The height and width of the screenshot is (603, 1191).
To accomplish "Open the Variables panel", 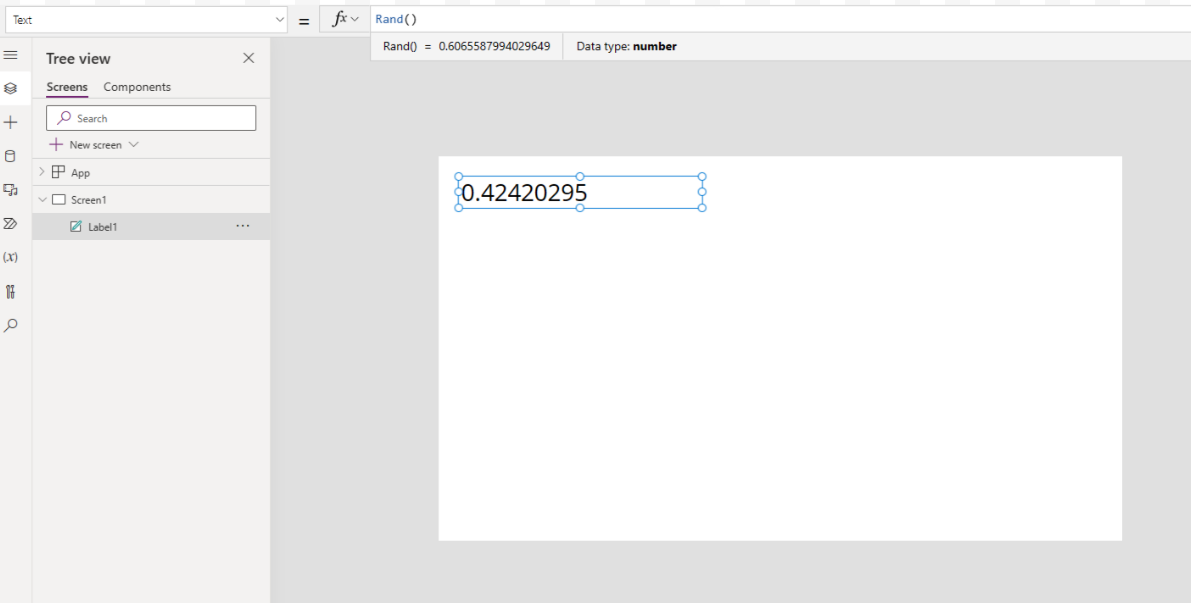I will [x=11, y=257].
